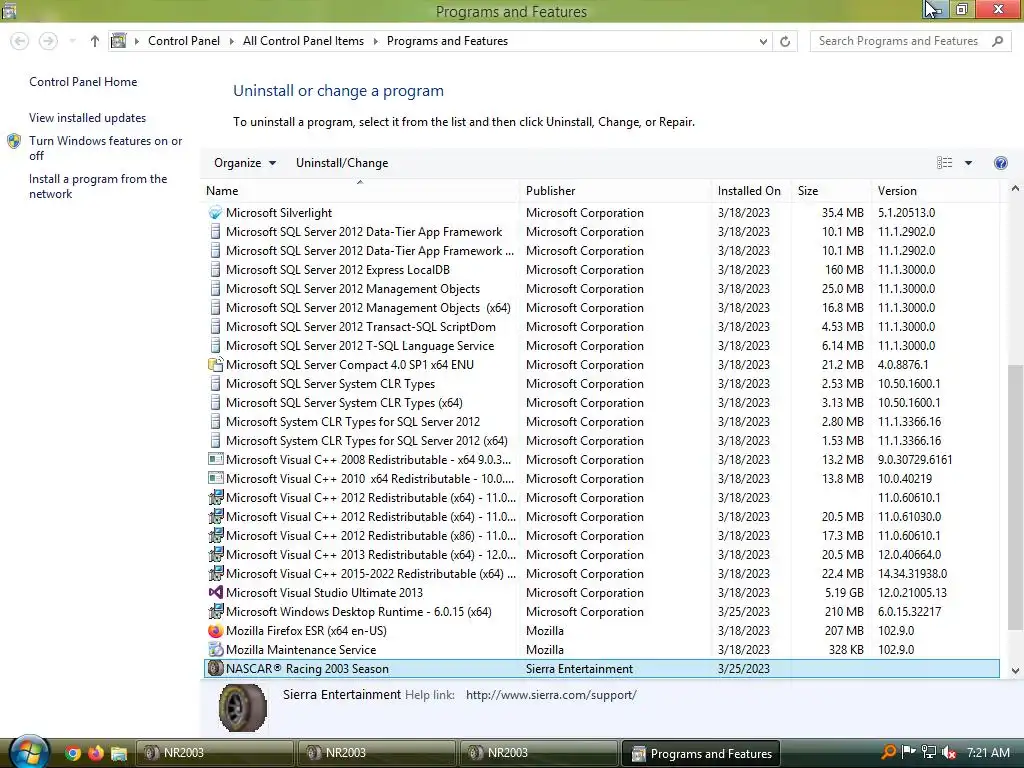
Task: Sort by the Publisher column header
Action: tap(615, 191)
